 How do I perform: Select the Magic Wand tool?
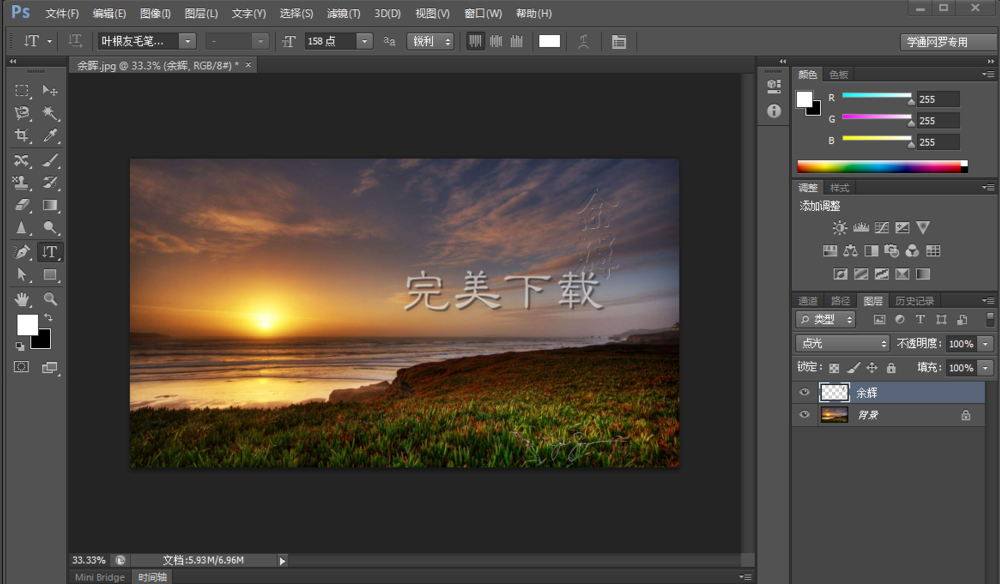pos(50,114)
